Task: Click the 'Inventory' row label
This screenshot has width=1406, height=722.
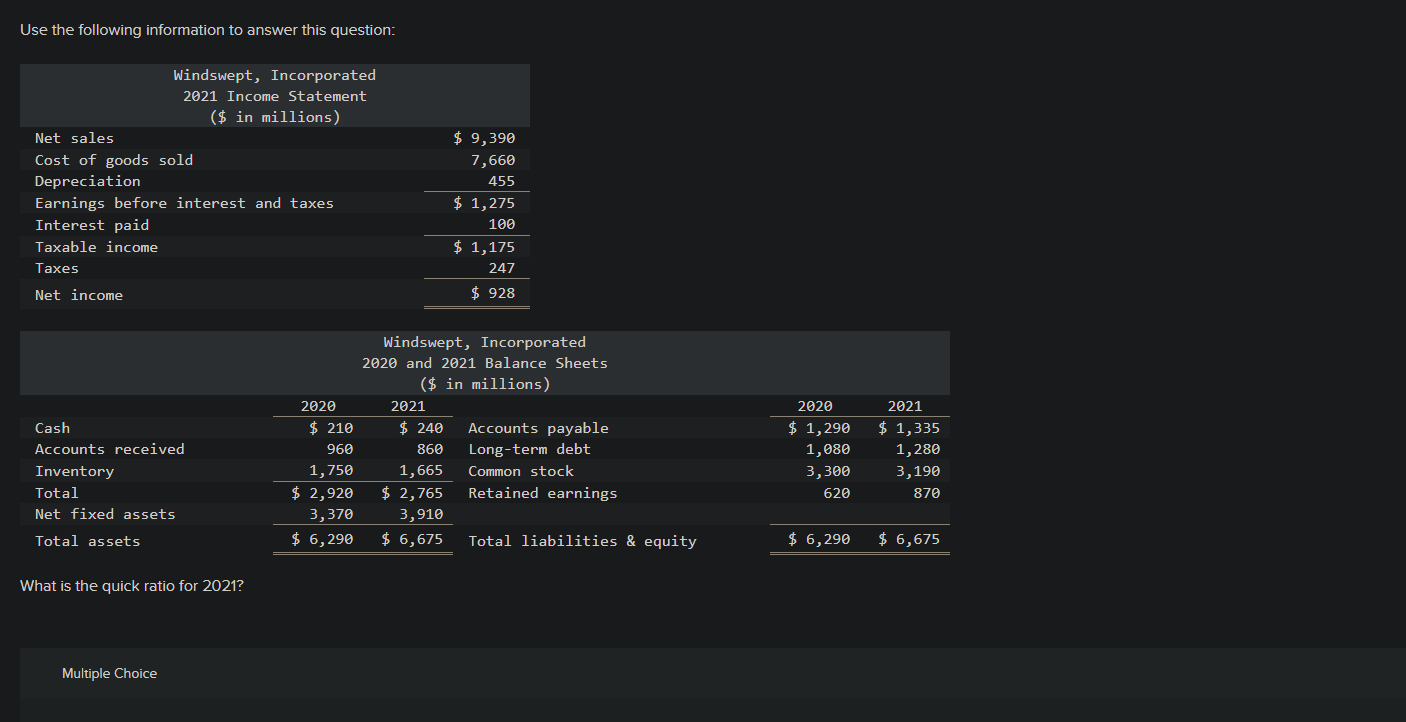Action: pos(74,471)
